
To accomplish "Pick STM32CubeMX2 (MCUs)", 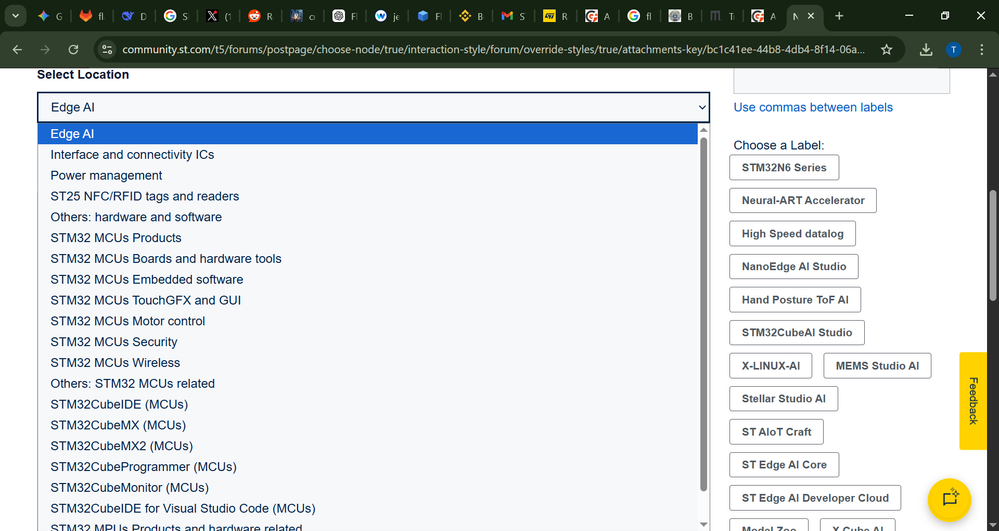I will pos(368,446).
